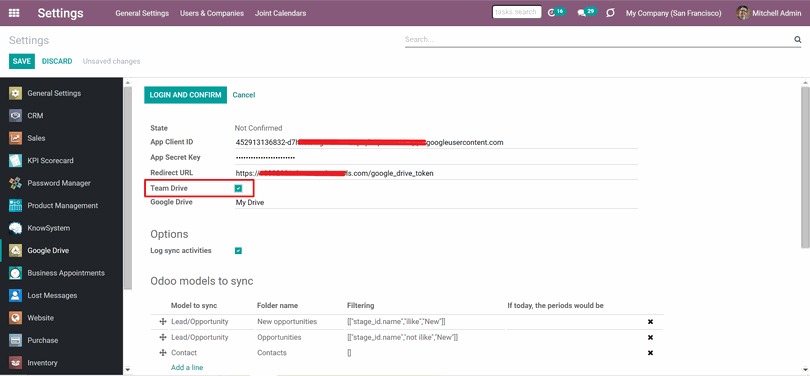Click the DISCARD button
The height and width of the screenshot is (376, 810).
click(x=57, y=61)
